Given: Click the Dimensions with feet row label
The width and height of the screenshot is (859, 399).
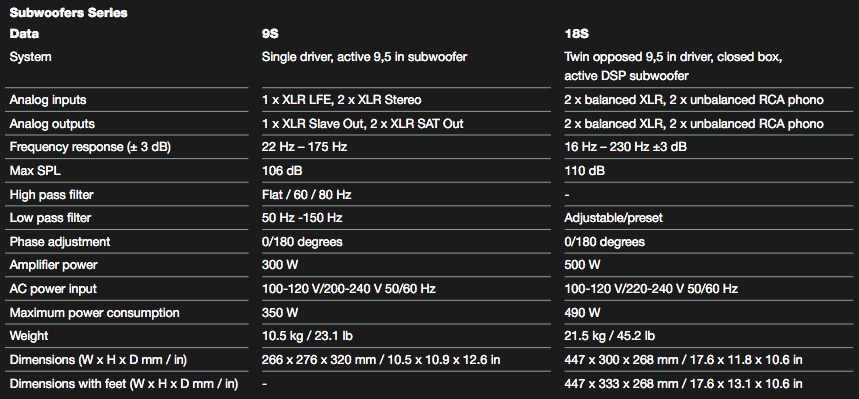Looking at the screenshot, I should coord(124,384).
